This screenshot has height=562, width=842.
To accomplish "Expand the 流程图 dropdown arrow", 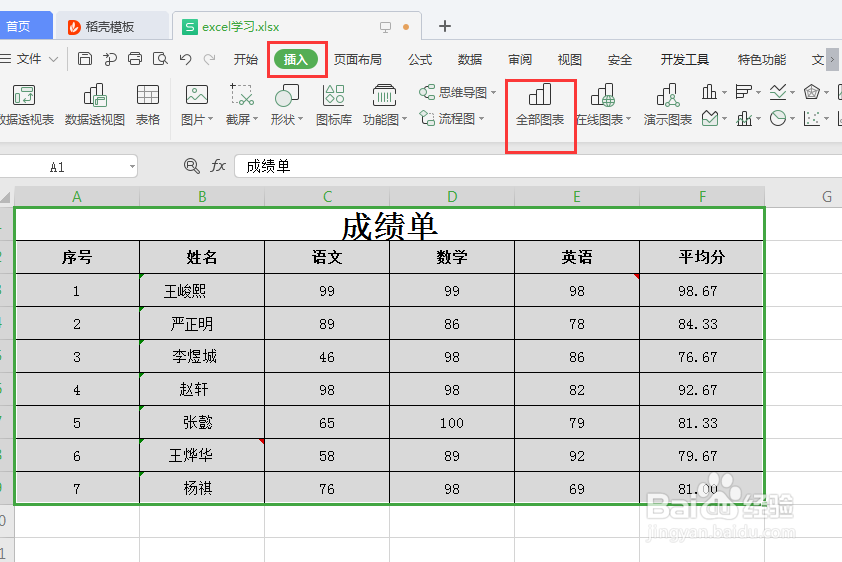I will click(x=482, y=119).
